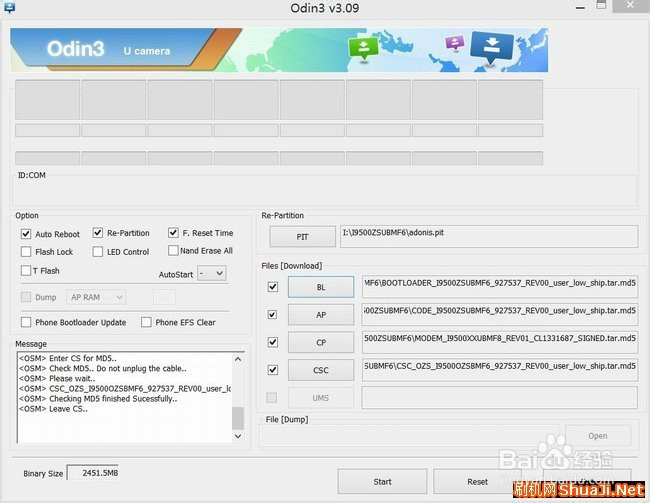
Task: Click the ID:COM label
Action: pyautogui.click(x=32, y=175)
